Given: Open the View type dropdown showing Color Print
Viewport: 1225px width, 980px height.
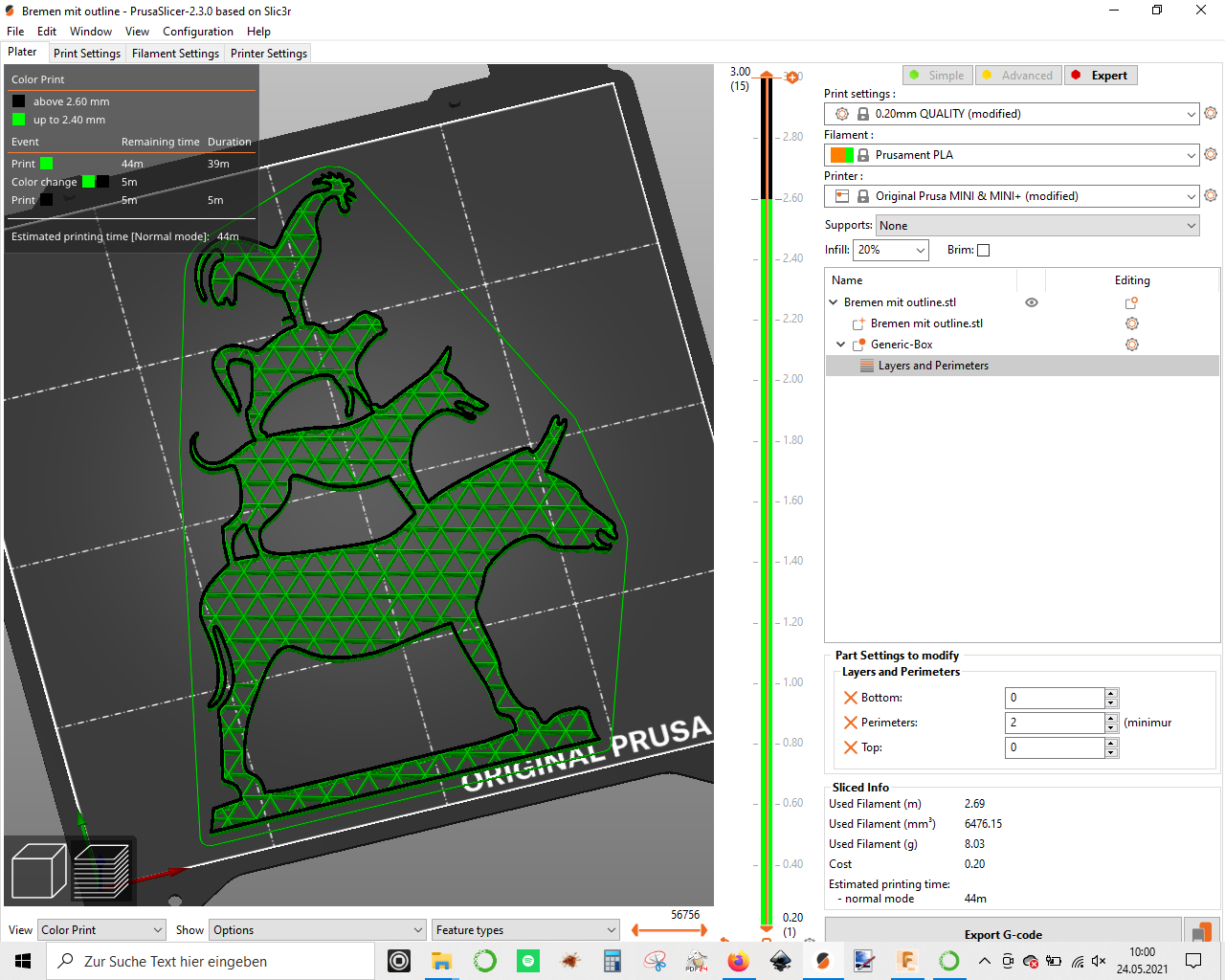Looking at the screenshot, I should tap(101, 930).
